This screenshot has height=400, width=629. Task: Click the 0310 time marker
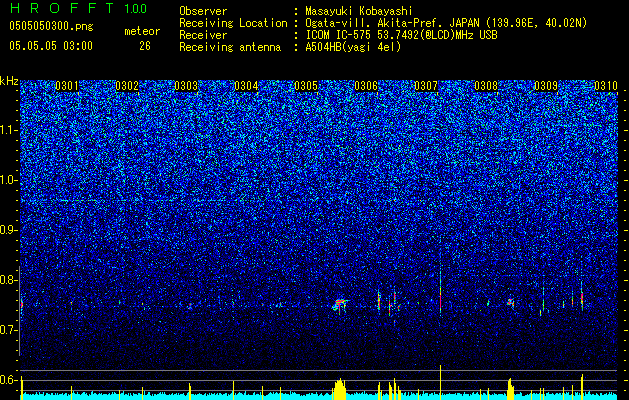tap(606, 86)
